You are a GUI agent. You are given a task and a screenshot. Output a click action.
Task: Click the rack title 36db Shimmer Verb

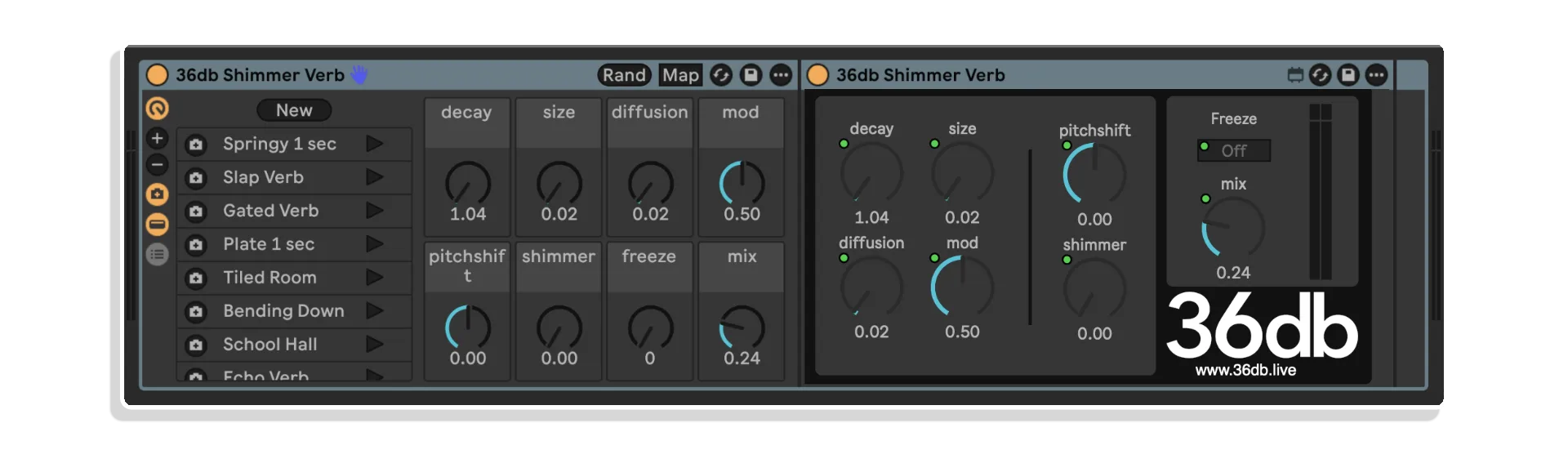tap(260, 75)
